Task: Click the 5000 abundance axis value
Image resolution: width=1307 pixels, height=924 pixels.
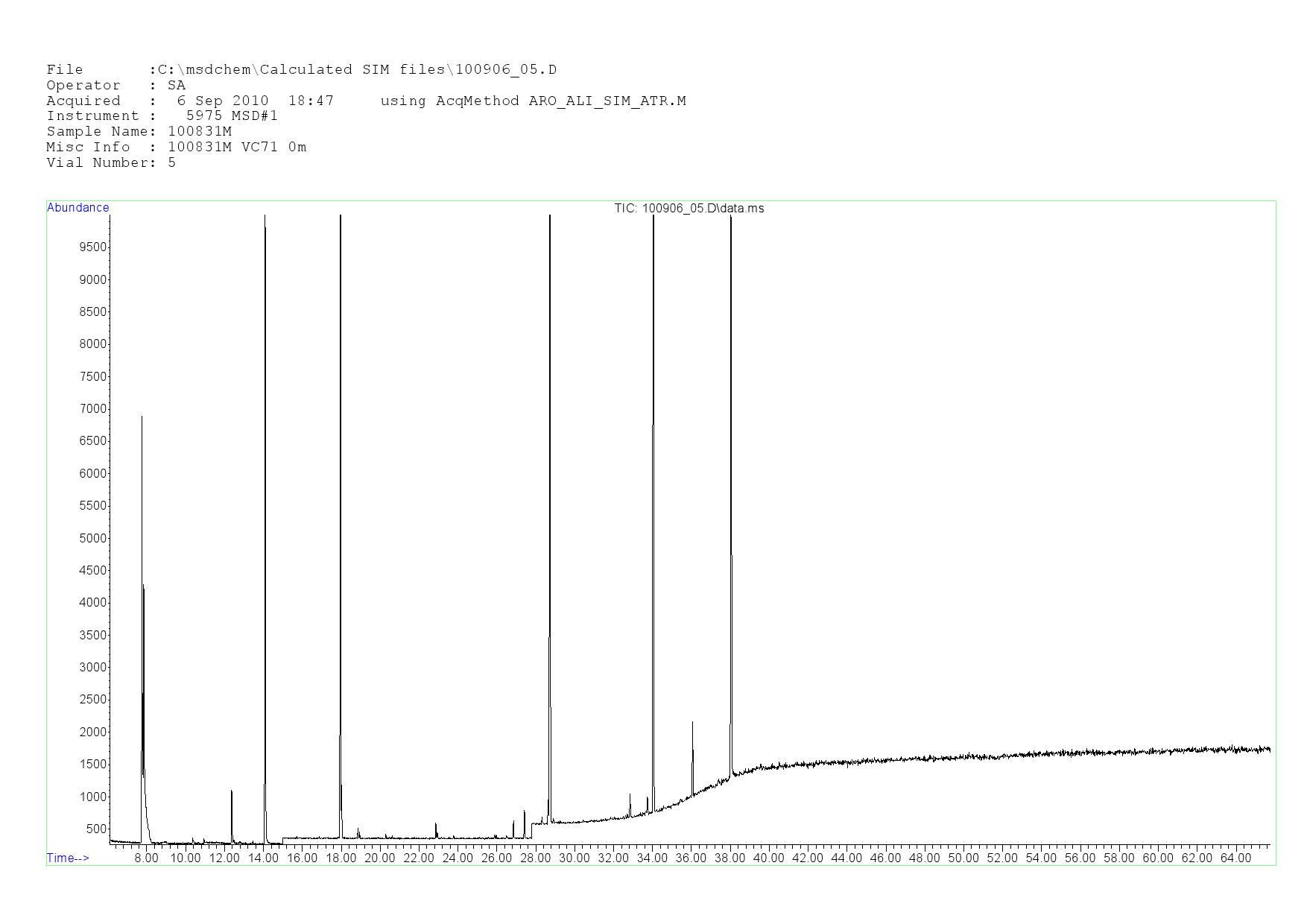Action: [x=93, y=538]
